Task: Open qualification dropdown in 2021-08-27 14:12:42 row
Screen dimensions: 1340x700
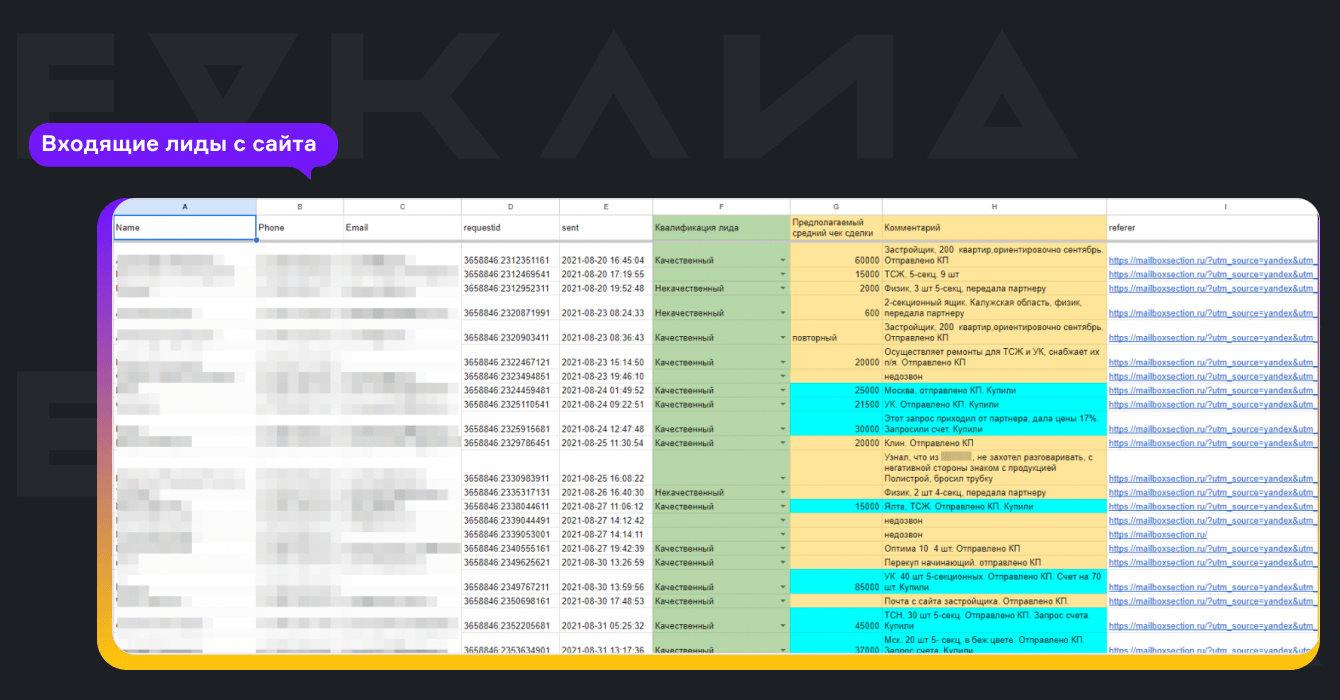Action: click(783, 521)
